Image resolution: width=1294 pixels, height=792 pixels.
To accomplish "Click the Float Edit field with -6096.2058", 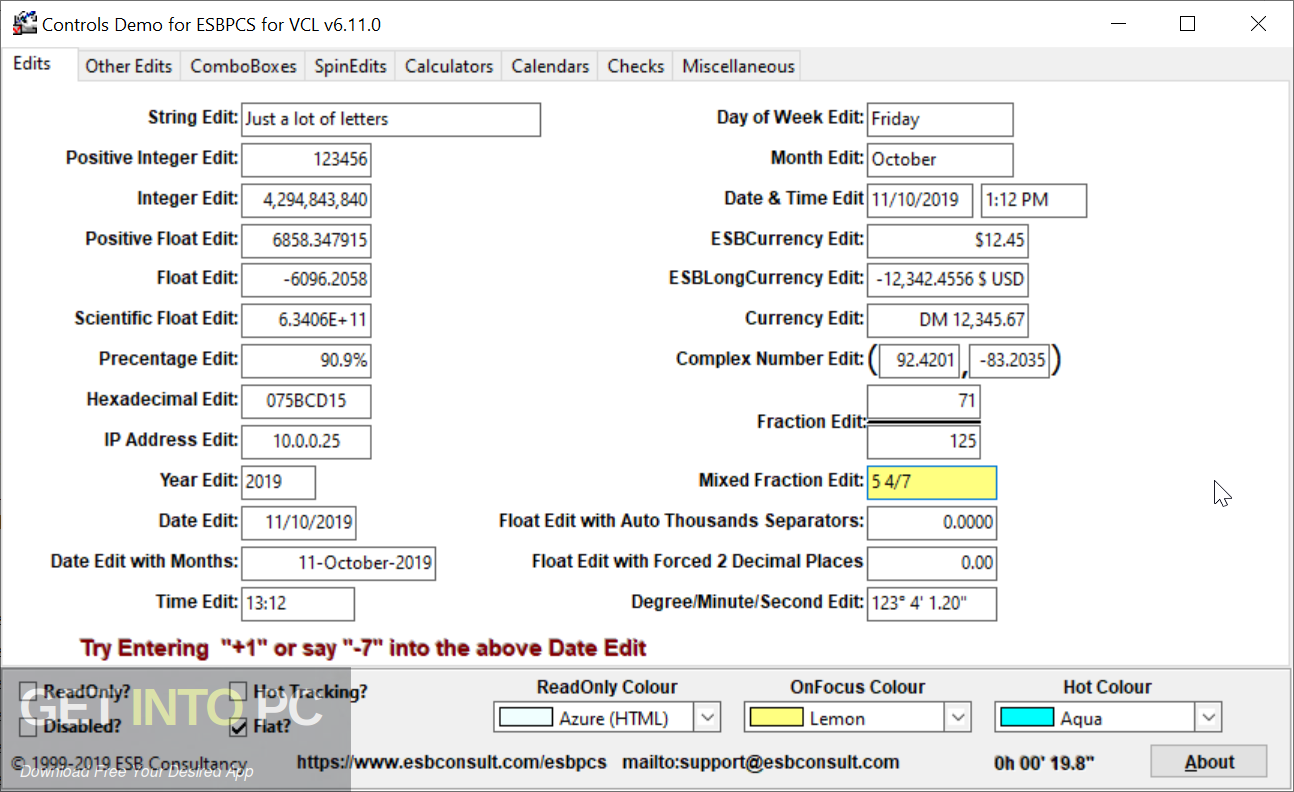I will pos(306,280).
